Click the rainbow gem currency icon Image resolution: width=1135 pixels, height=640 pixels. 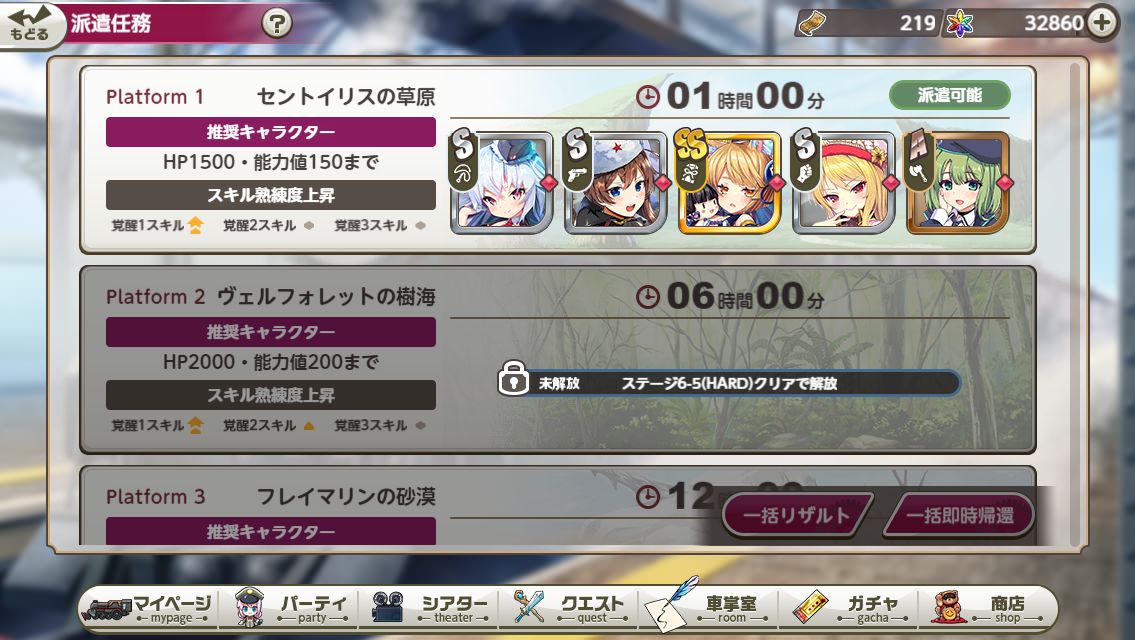point(960,24)
